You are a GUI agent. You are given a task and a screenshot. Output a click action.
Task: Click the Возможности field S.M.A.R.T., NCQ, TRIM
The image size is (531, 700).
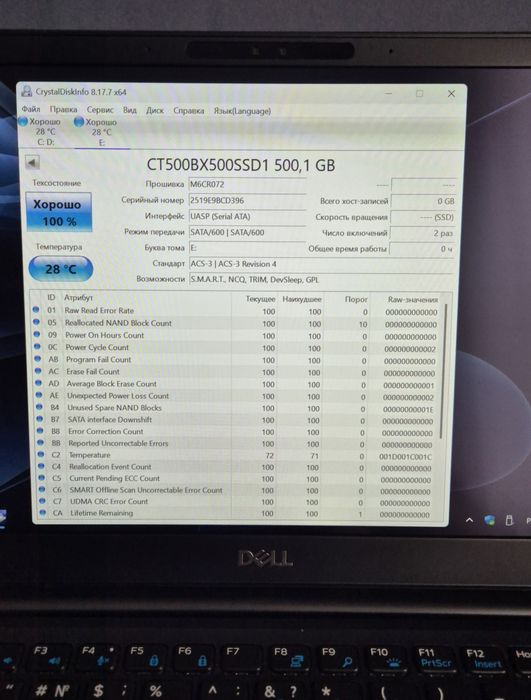coord(322,279)
